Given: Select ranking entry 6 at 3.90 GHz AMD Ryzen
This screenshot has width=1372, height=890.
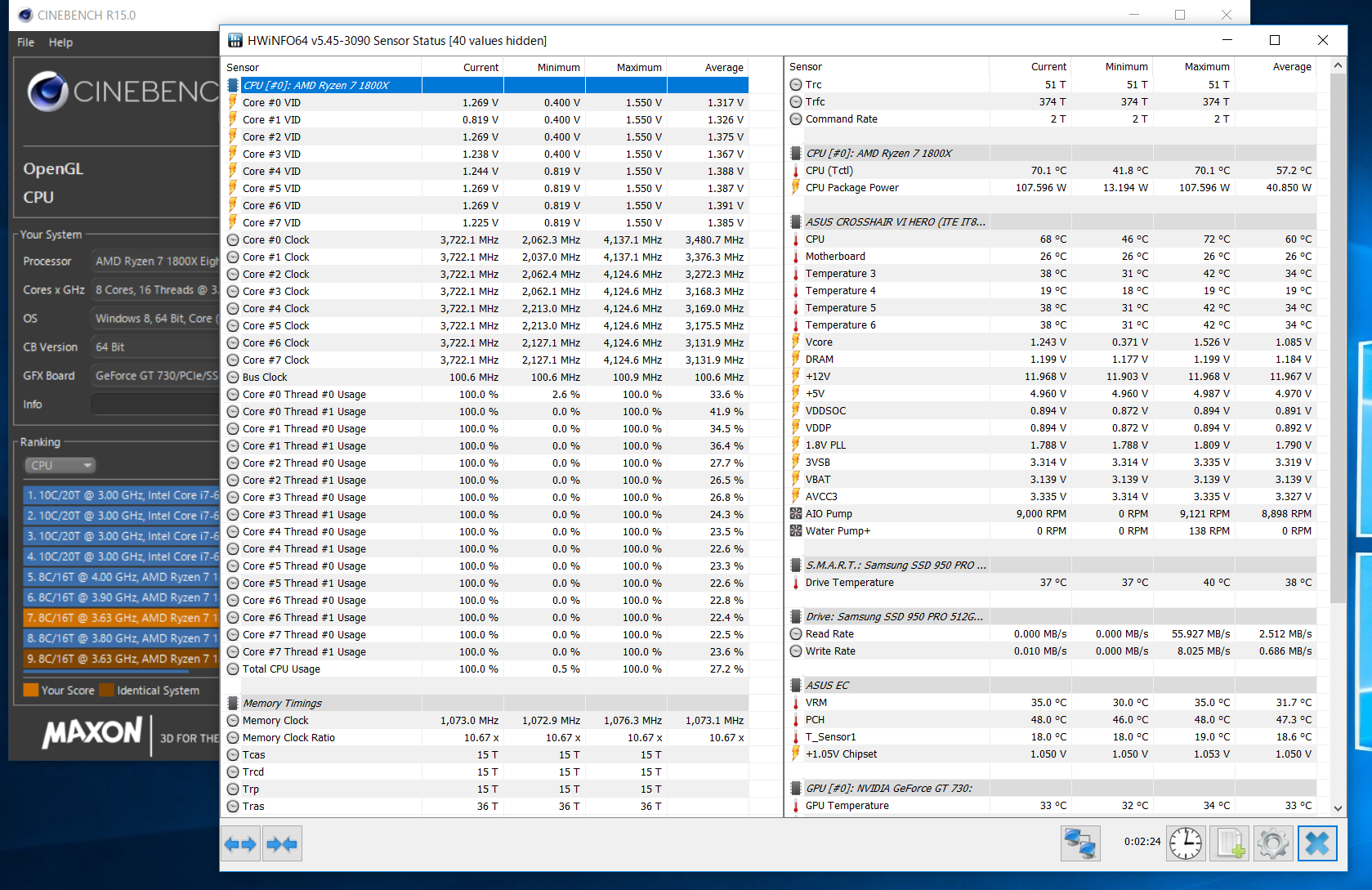Looking at the screenshot, I should point(122,597).
